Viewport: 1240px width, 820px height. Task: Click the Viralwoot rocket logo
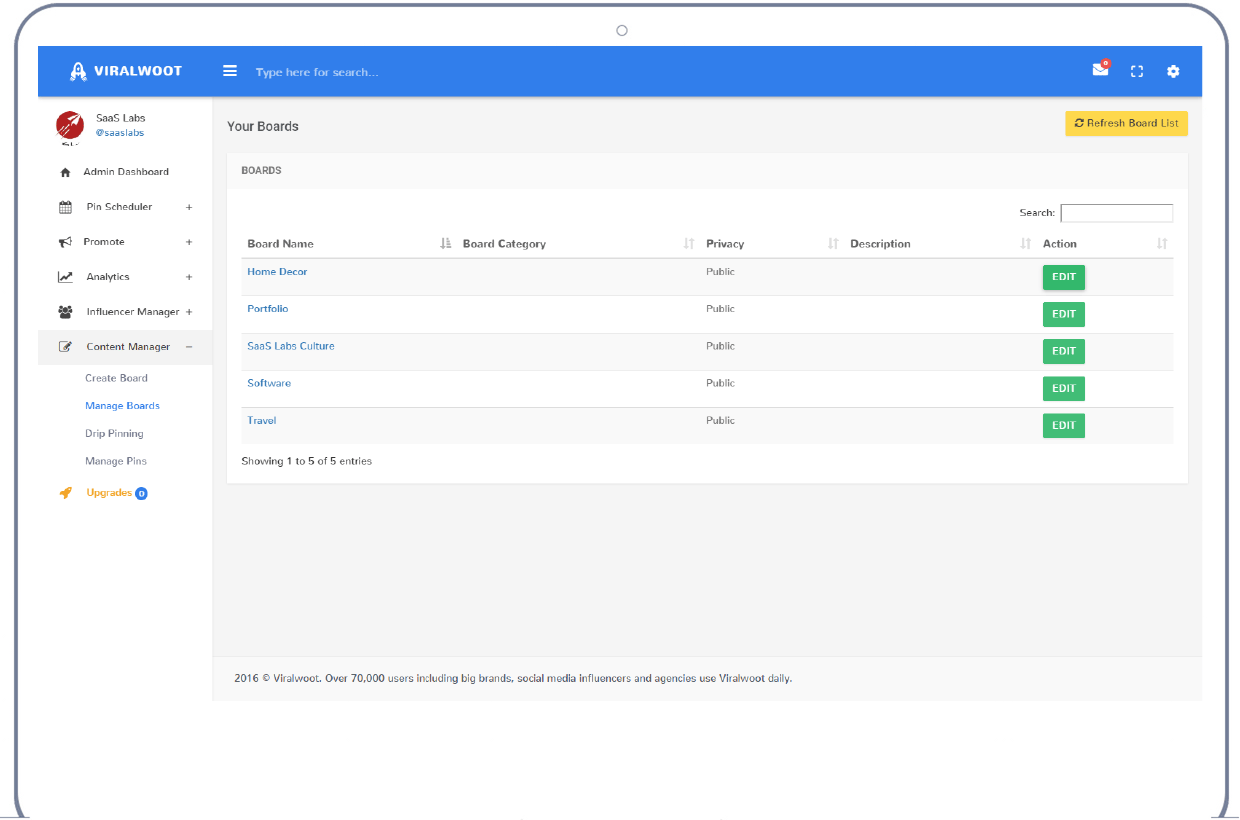[x=79, y=71]
